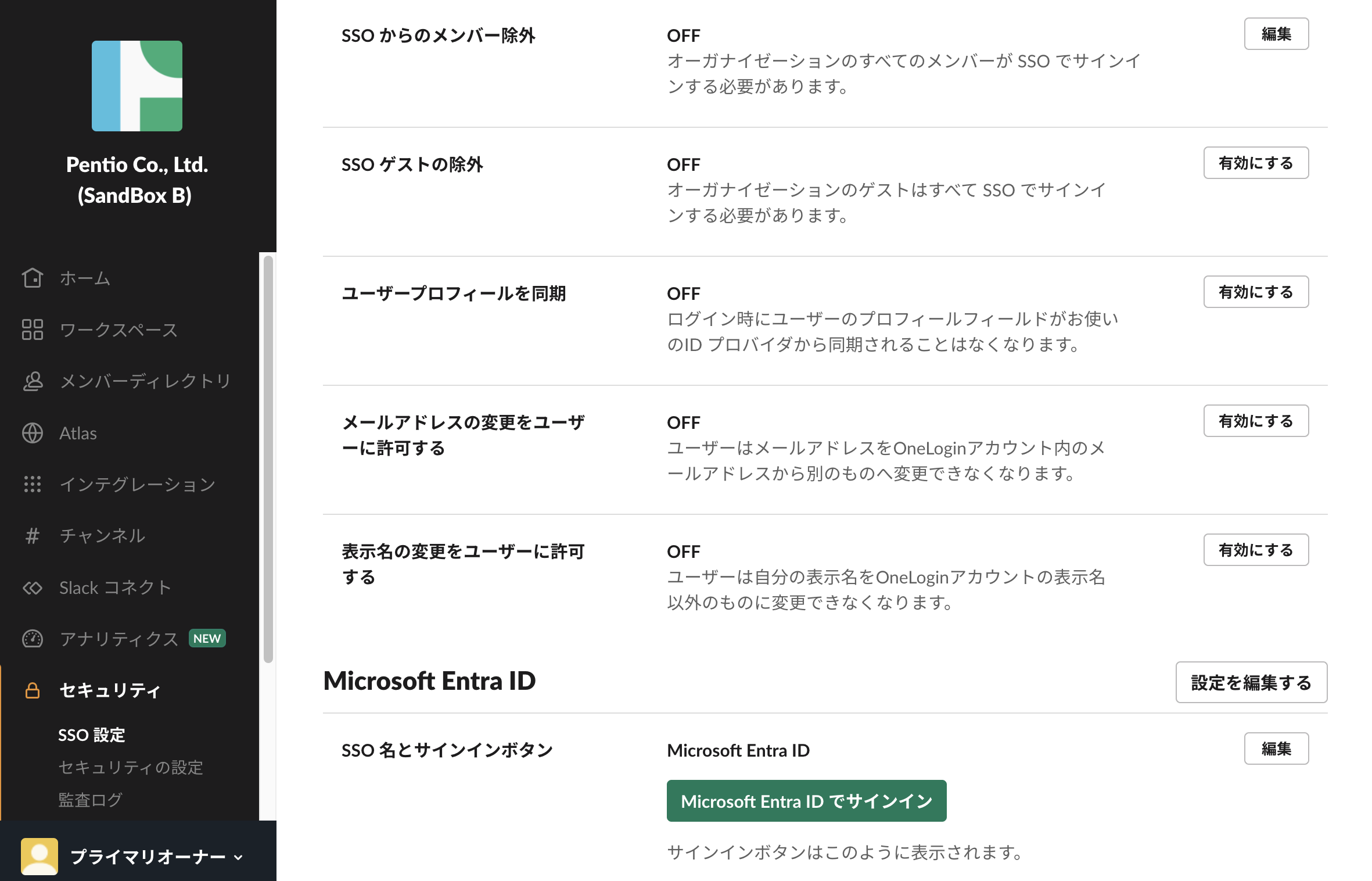This screenshot has height=881, width=1372.
Task: Click the SSO 名とサインインボタン label
Action: click(447, 751)
